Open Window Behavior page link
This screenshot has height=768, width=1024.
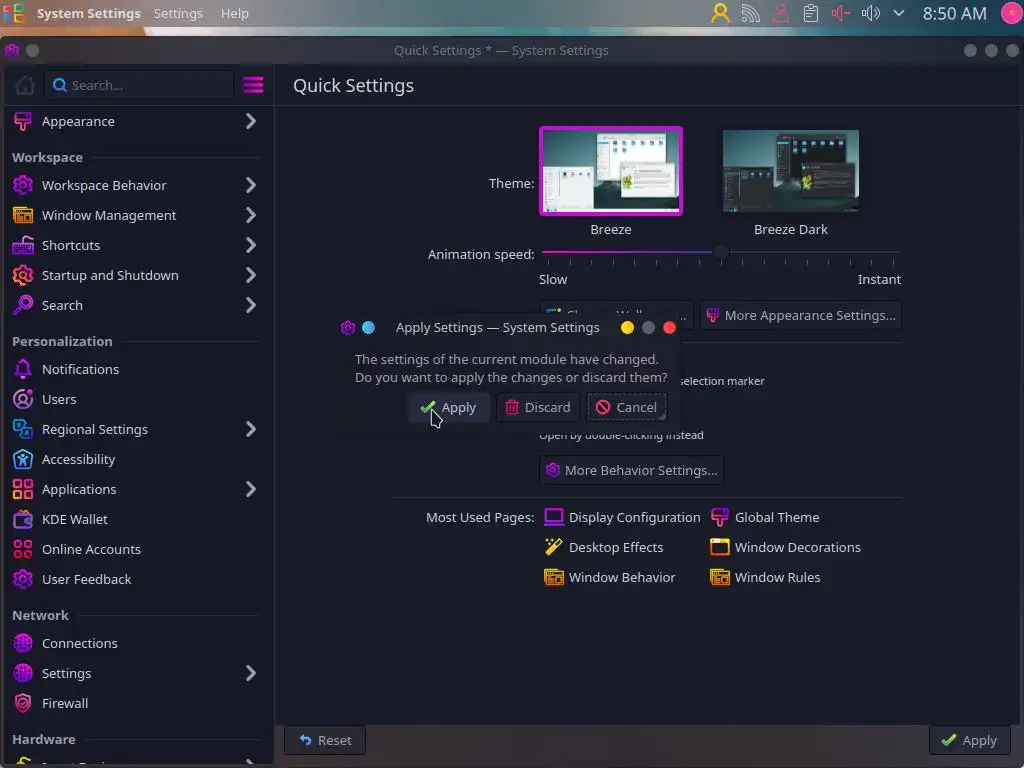tap(610, 577)
